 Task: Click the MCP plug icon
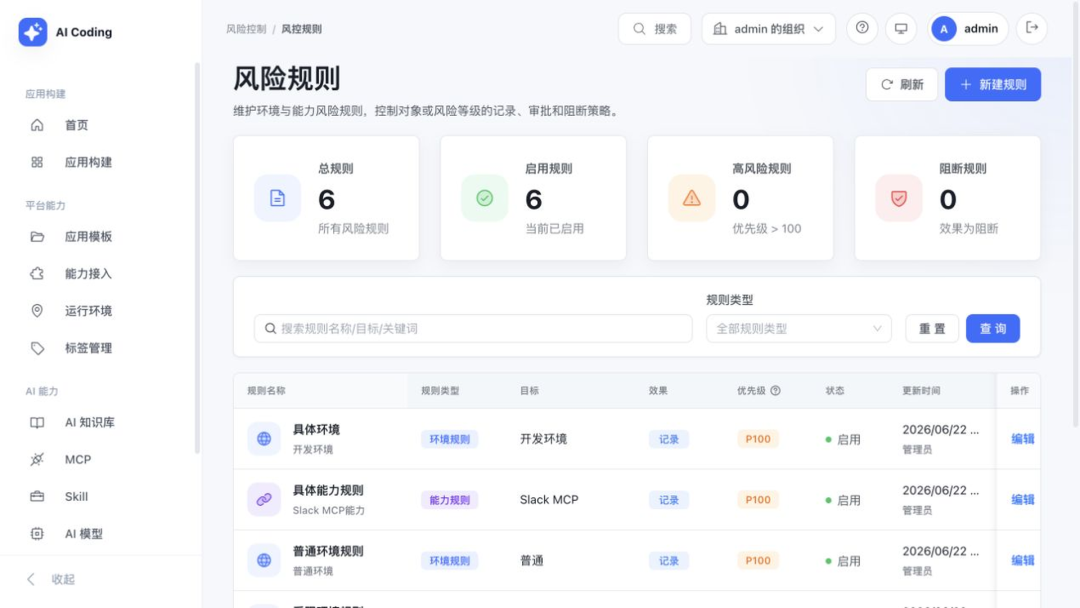click(37, 460)
